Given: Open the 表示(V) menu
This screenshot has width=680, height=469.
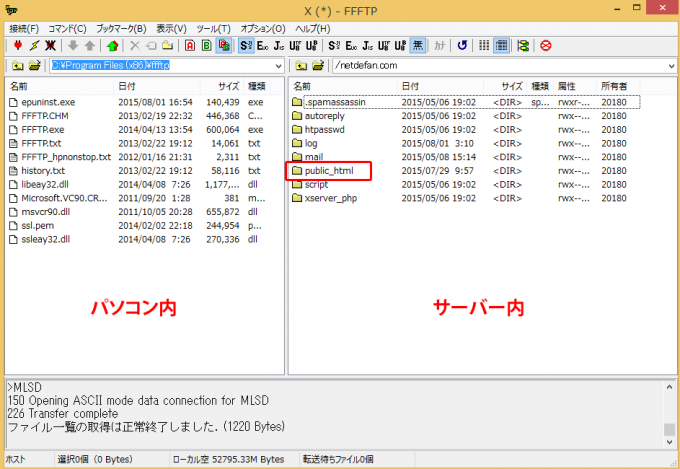Looking at the screenshot, I should click(171, 29).
